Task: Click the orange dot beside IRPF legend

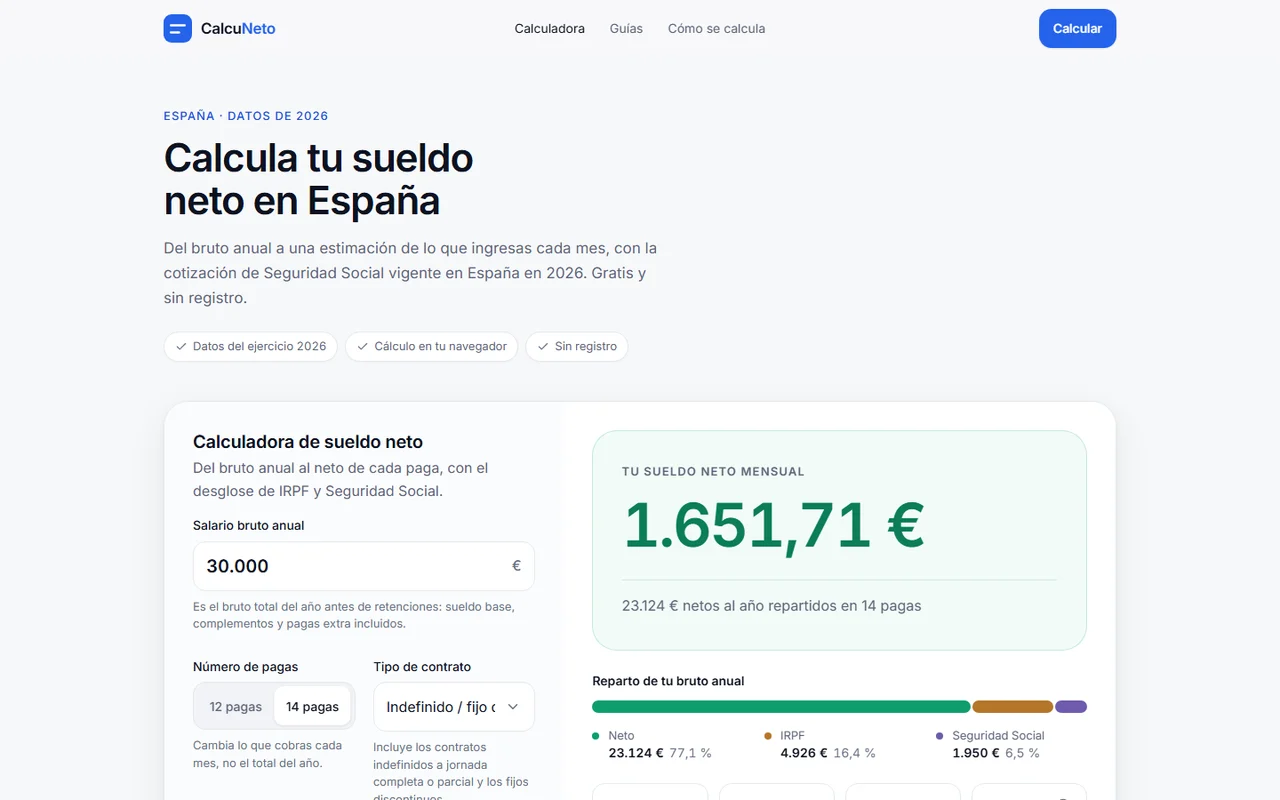Action: (768, 736)
